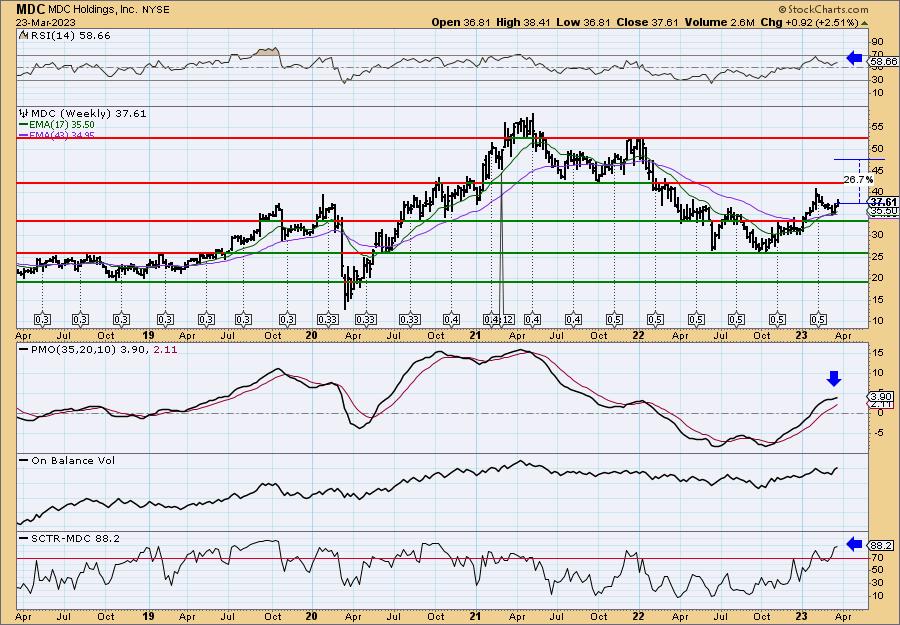Click the red 2.11 PMO signal value

tap(166, 349)
